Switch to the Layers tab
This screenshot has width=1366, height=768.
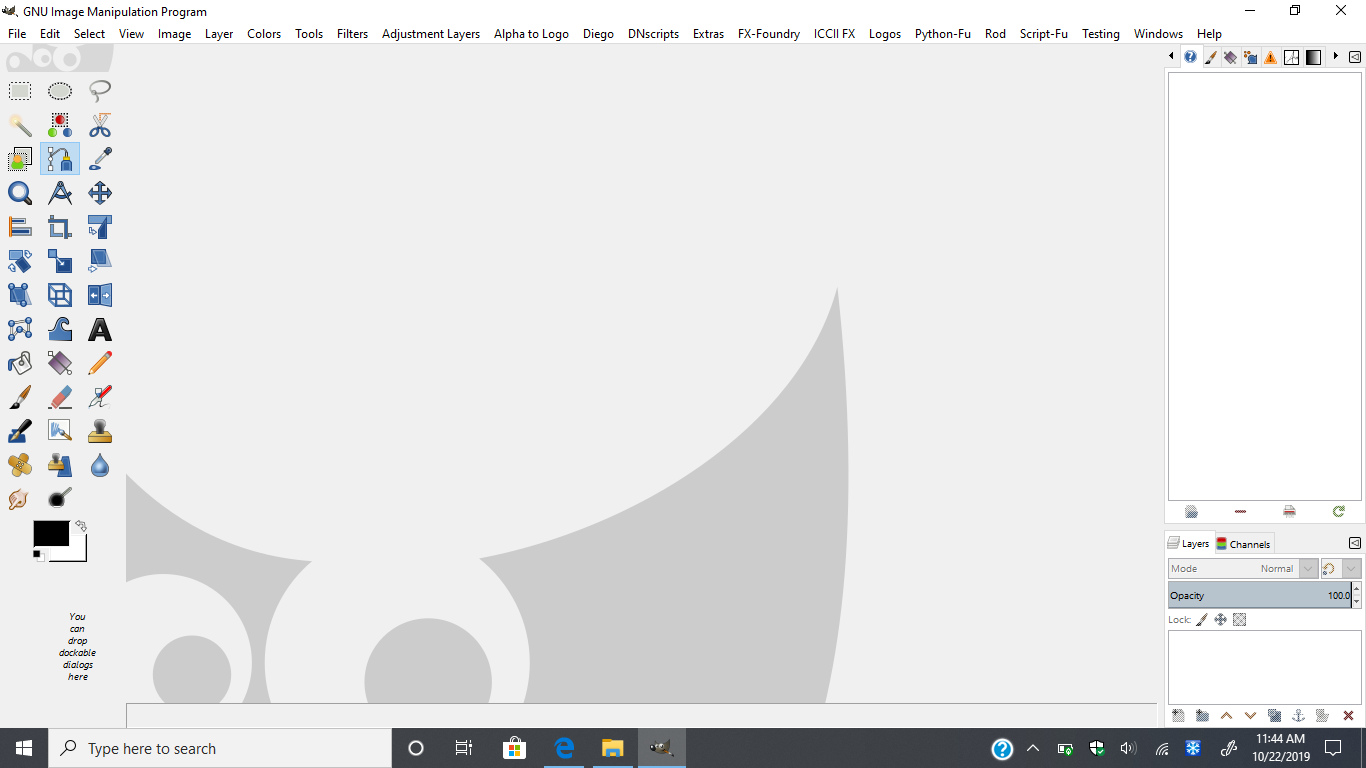(x=1189, y=543)
